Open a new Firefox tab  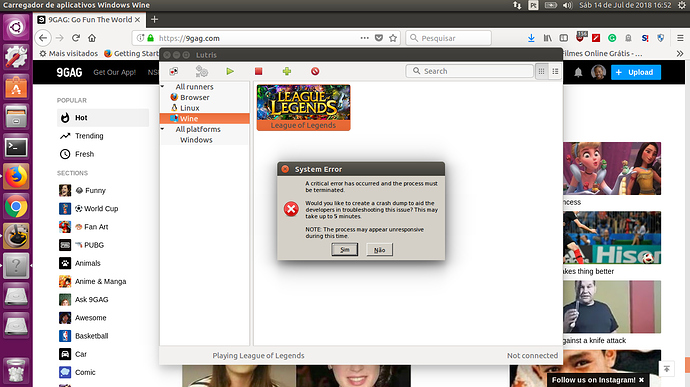pyautogui.click(x=154, y=19)
